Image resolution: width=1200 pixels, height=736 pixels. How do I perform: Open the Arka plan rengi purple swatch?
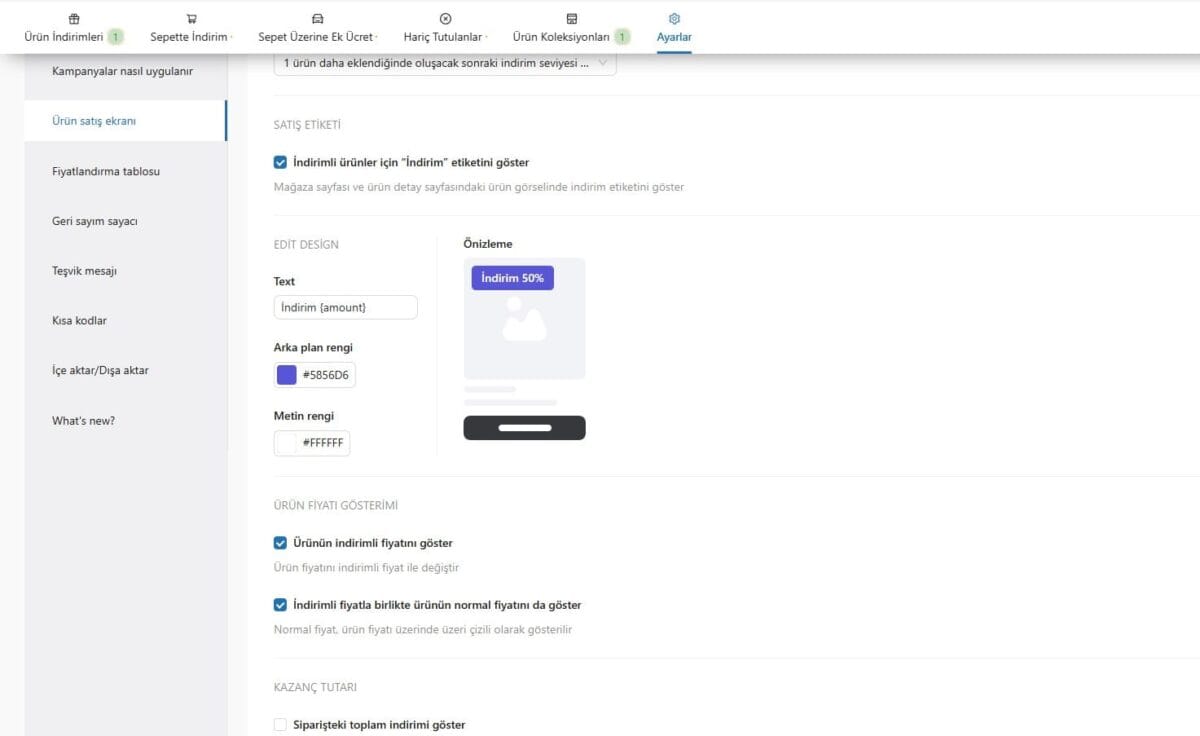click(287, 375)
